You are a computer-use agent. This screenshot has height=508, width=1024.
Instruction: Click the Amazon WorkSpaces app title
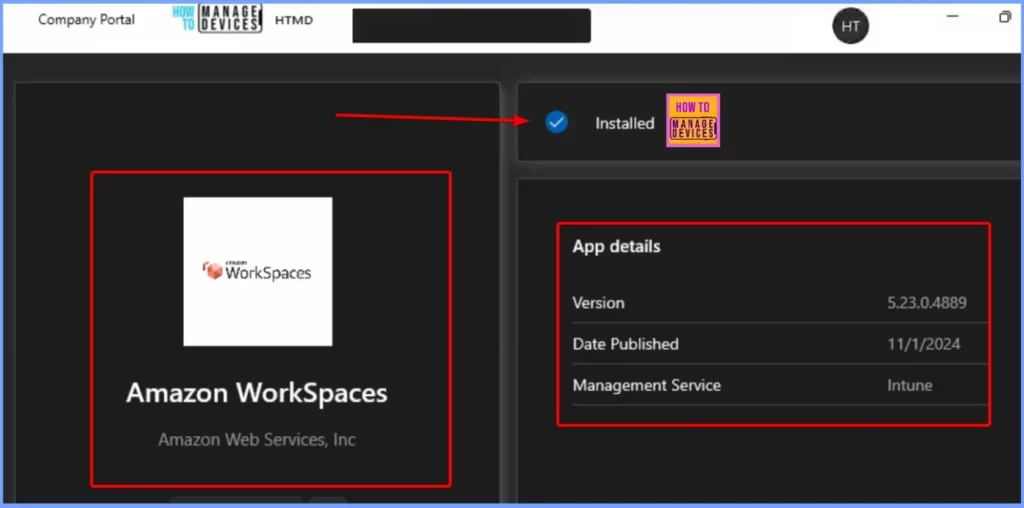257,393
